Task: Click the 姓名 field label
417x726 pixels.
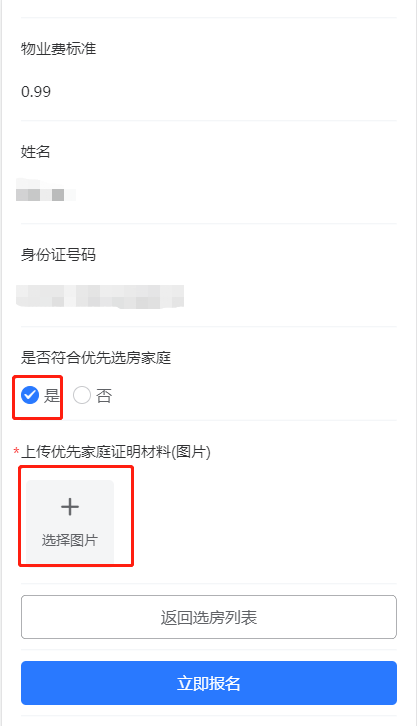Action: pyautogui.click(x=36, y=151)
